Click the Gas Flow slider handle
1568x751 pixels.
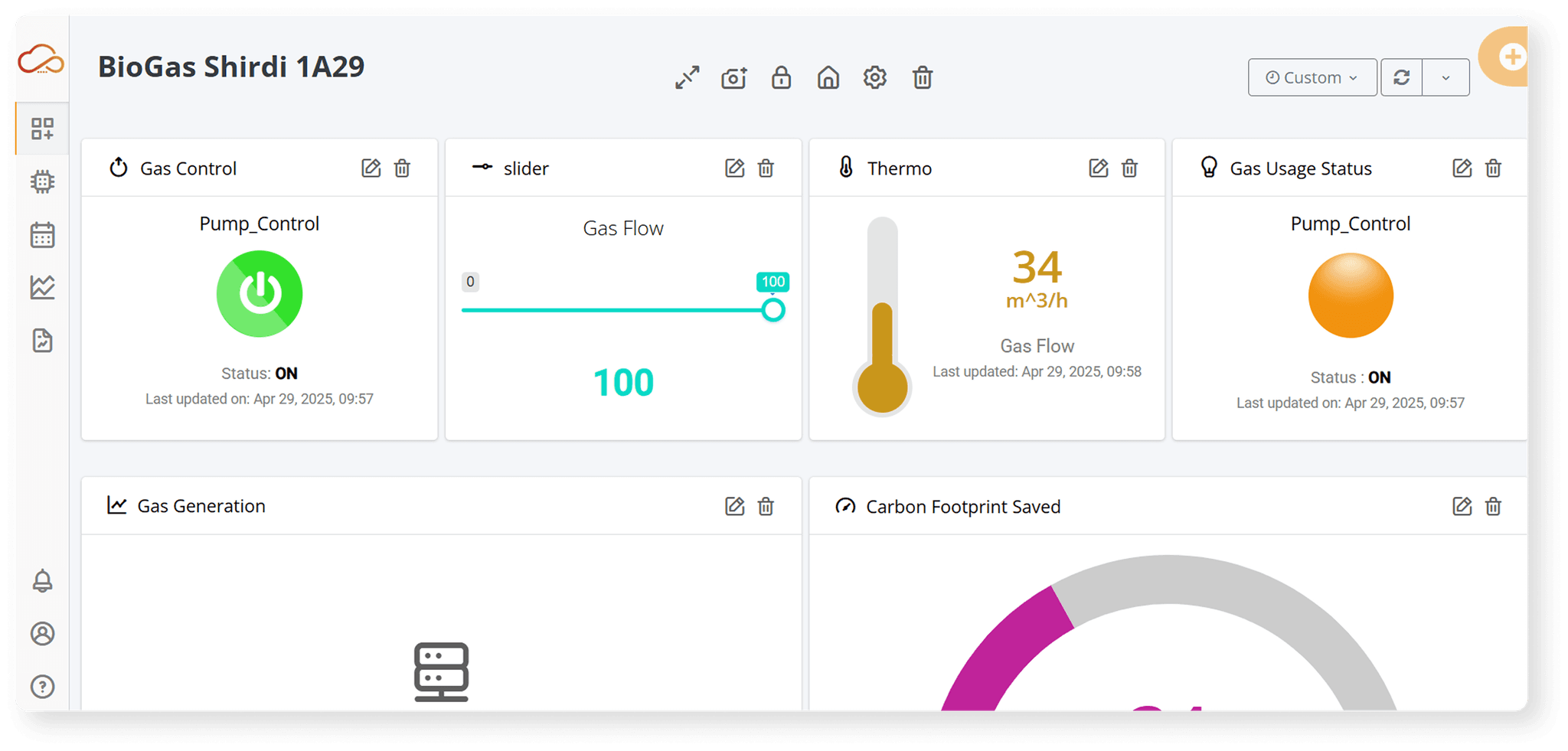pos(773,310)
